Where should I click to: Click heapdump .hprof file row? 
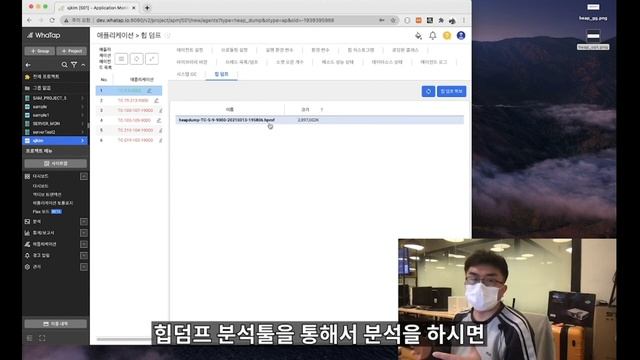(x=320, y=120)
